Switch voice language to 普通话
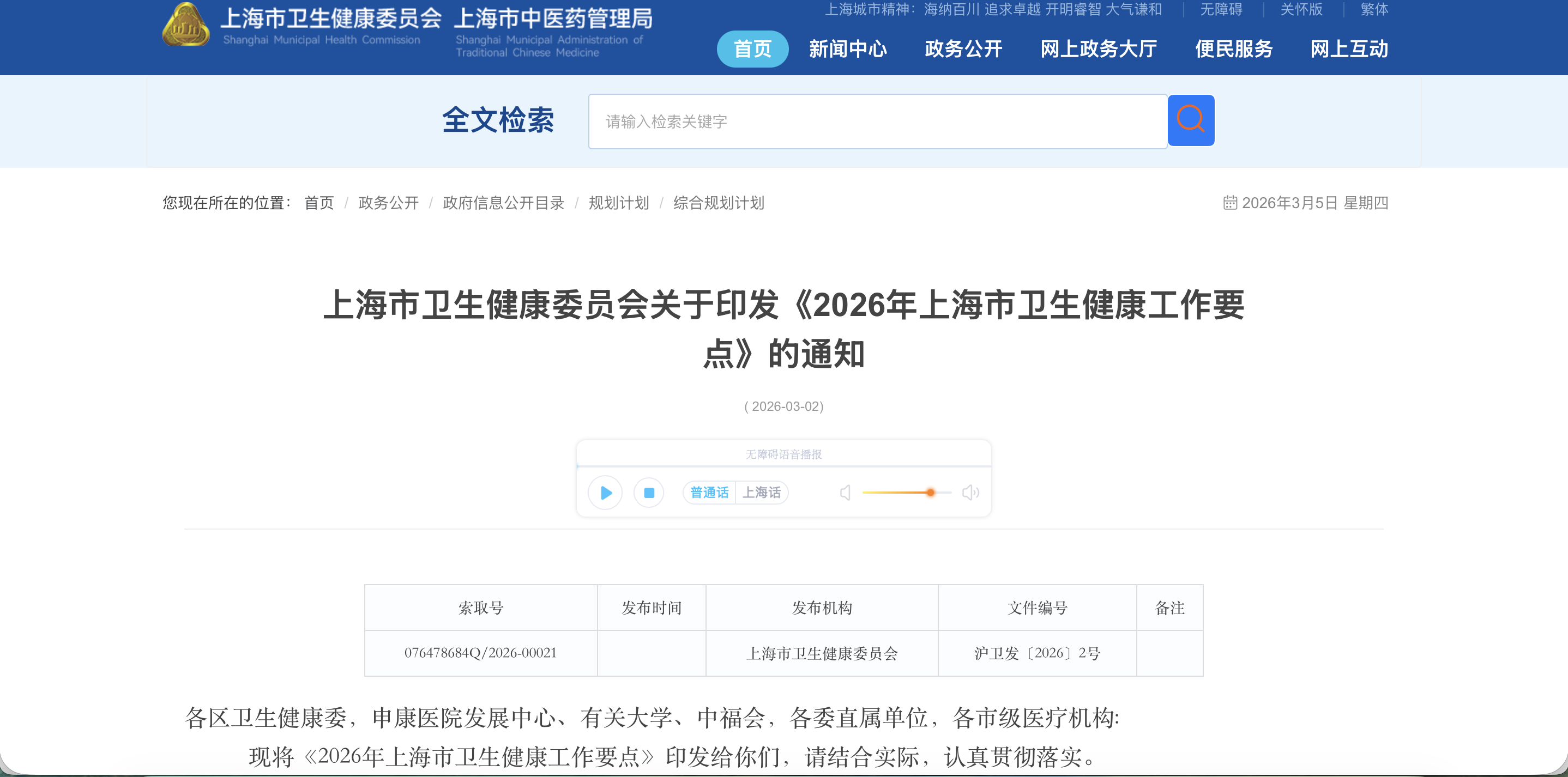Viewport: 1568px width, 777px height. coord(709,492)
